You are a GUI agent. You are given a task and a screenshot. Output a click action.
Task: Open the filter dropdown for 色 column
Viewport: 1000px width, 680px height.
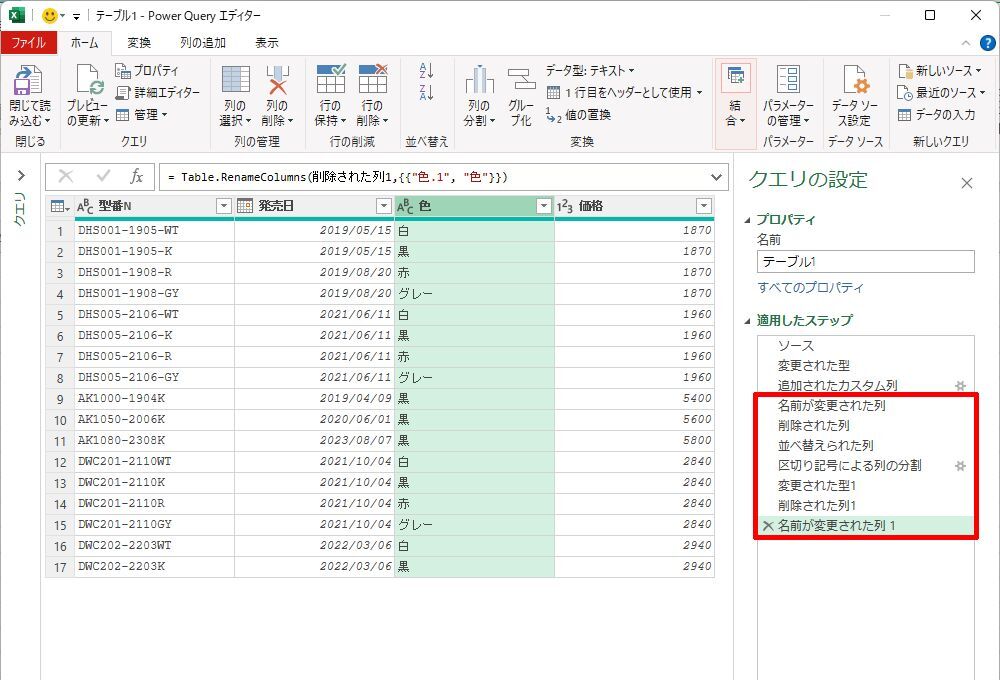543,206
